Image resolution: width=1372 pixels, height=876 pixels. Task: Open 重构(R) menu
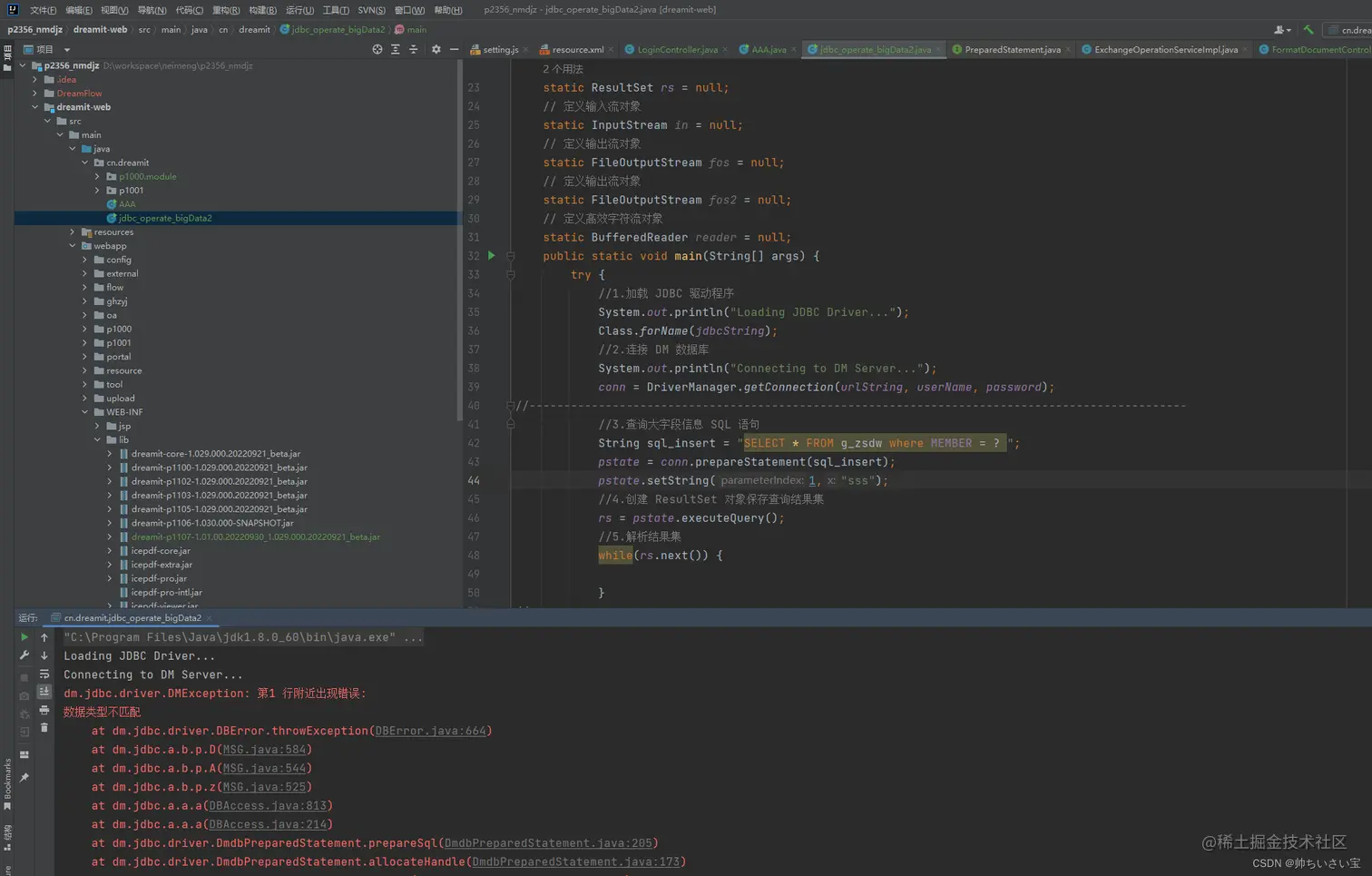pos(226,10)
